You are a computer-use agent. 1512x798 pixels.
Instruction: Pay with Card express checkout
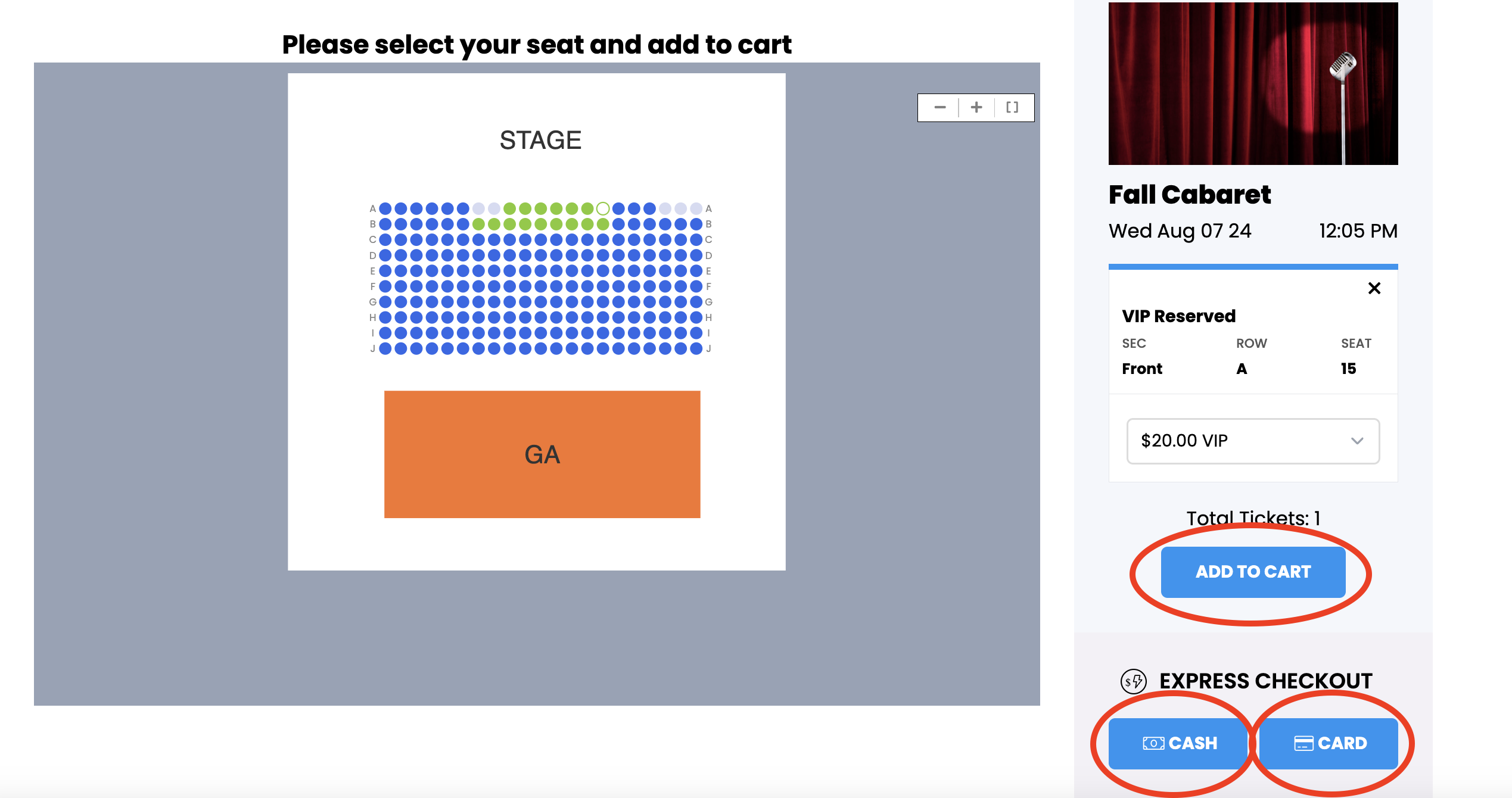coord(1329,743)
